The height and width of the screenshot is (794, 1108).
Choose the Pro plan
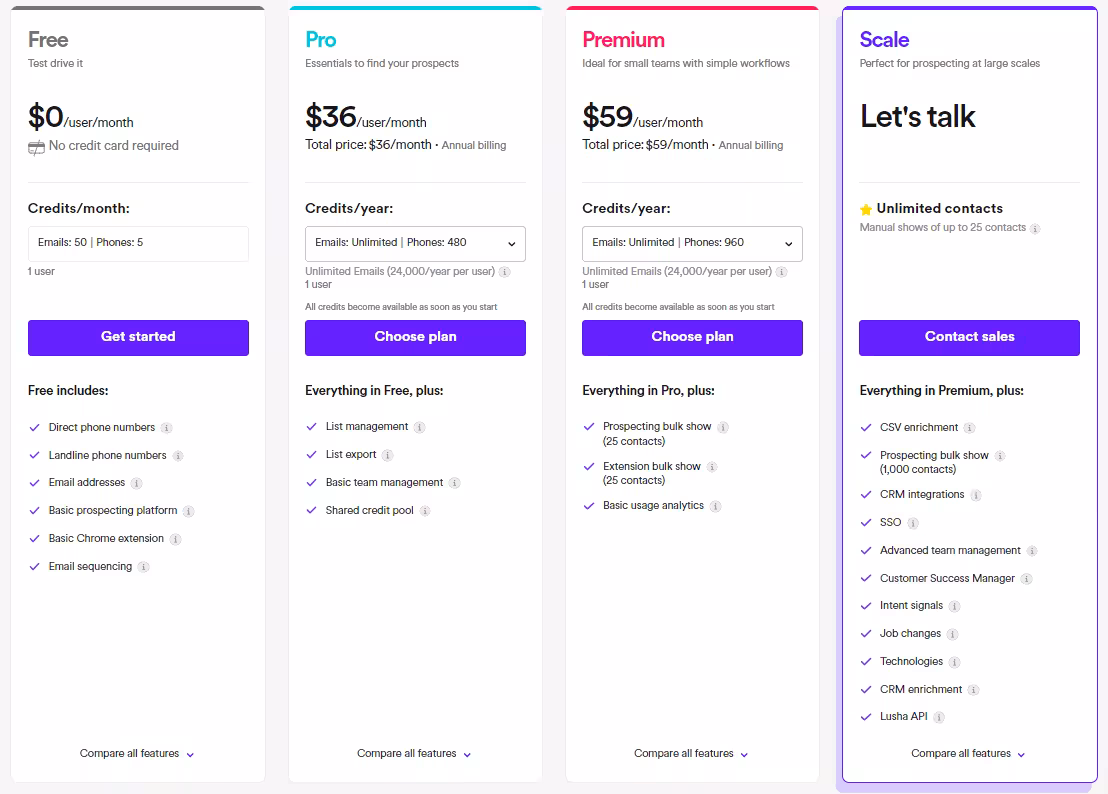point(415,337)
